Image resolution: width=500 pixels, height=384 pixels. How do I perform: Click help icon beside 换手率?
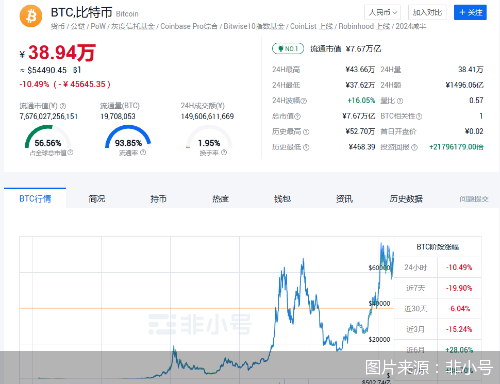pyautogui.click(x=224, y=152)
